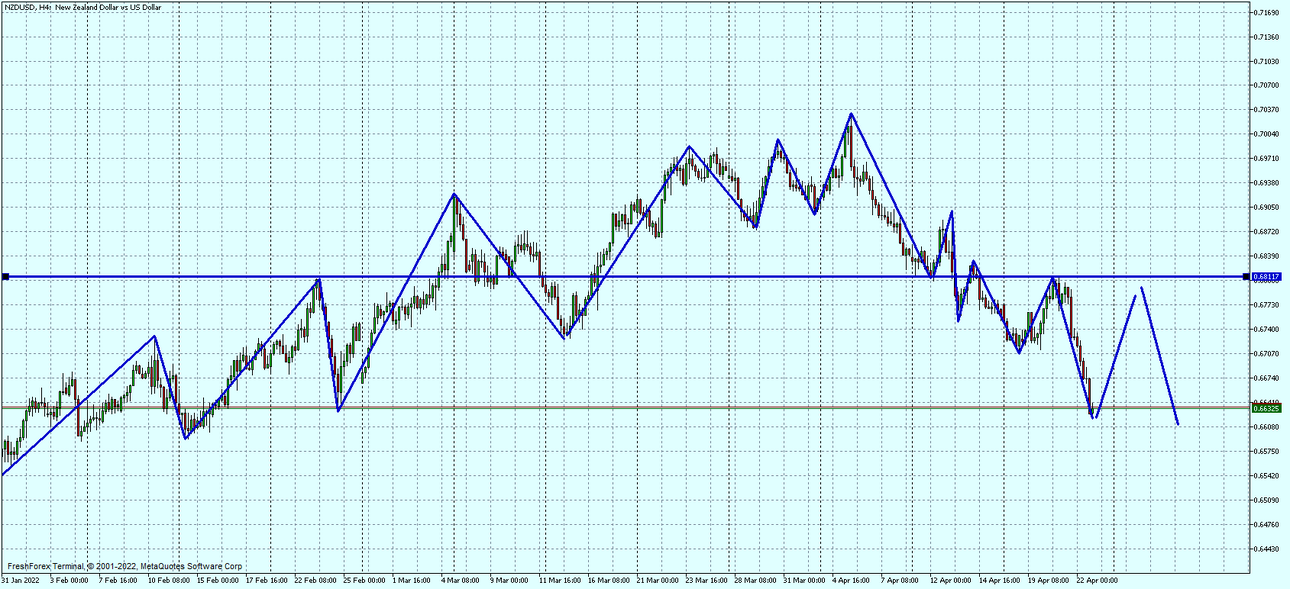1290x589 pixels.
Task: Click the 19 Apr 08:00 time label
Action: coord(1049,580)
